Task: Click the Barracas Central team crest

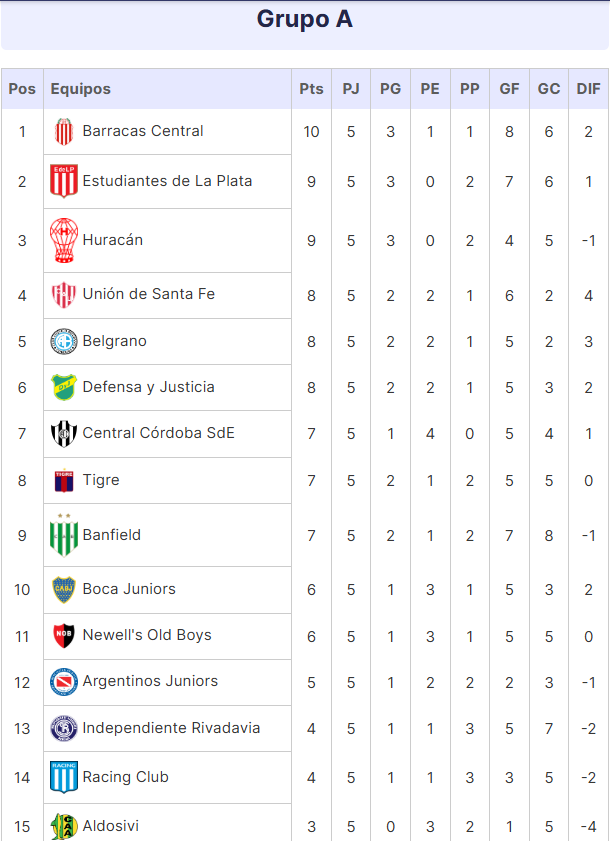Action: click(x=64, y=131)
